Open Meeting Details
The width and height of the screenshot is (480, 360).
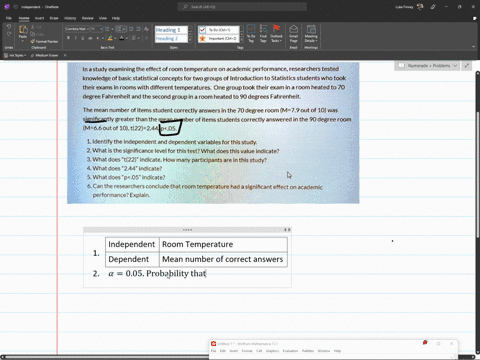coord(311,34)
